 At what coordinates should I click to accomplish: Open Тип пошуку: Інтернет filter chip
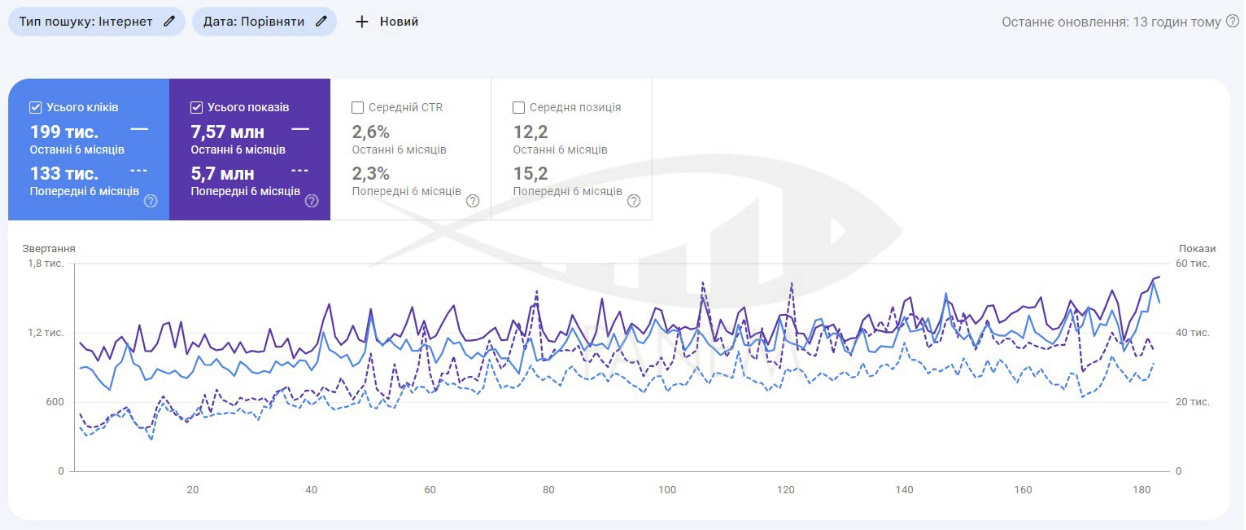(x=85, y=21)
